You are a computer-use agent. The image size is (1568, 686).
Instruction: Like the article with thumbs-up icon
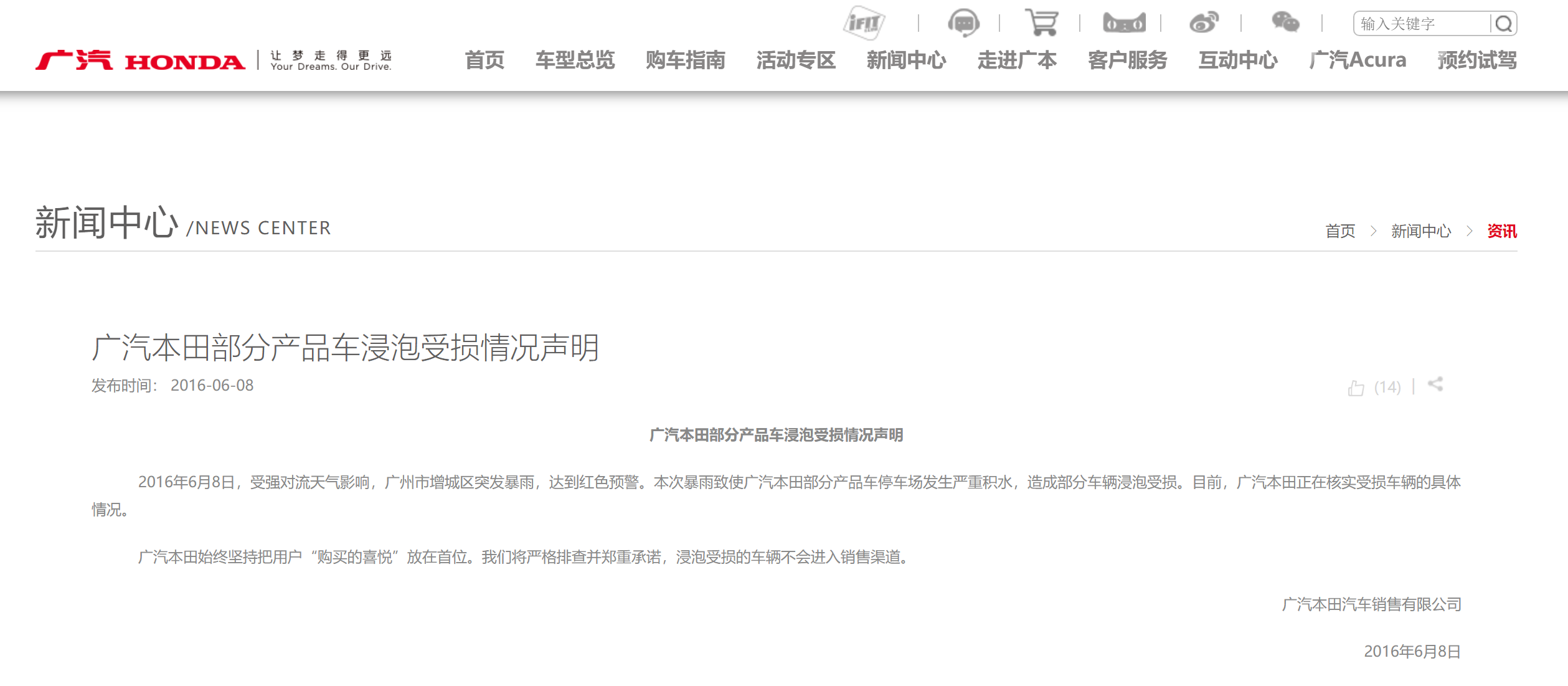[1356, 388]
